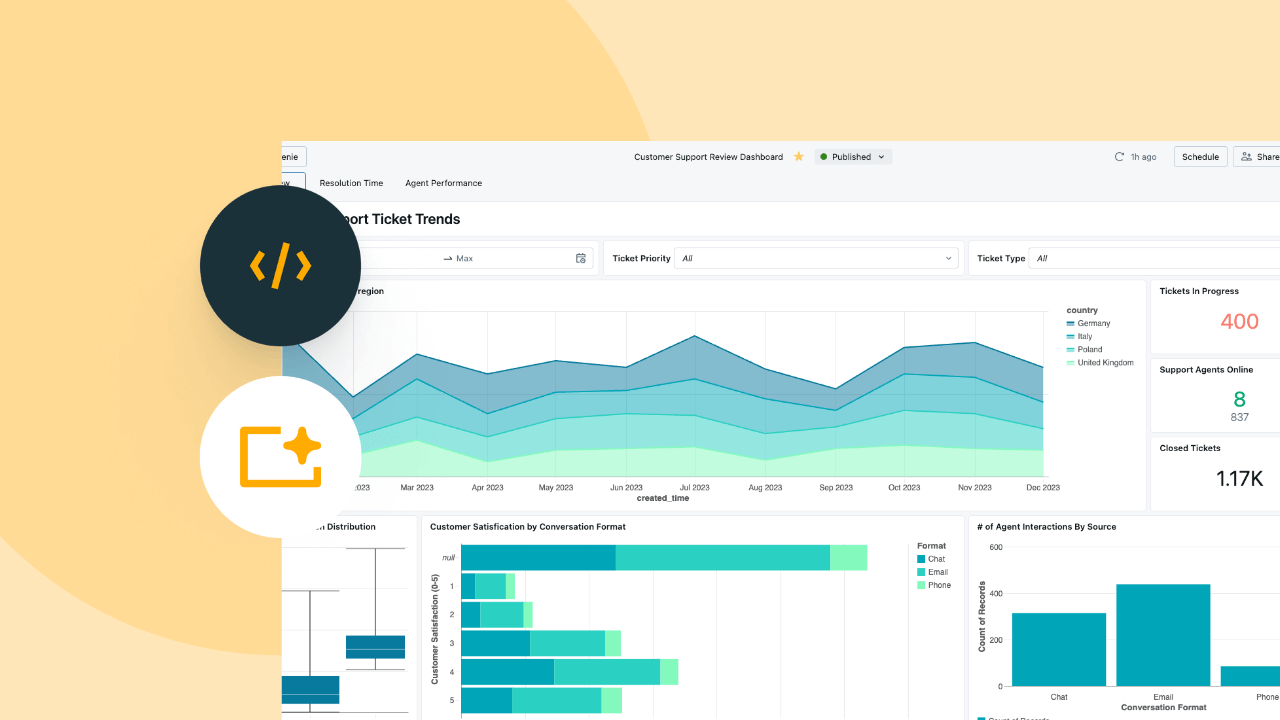Open the calendar date picker icon
Screen dimensions: 1280x720
[x=580, y=258]
